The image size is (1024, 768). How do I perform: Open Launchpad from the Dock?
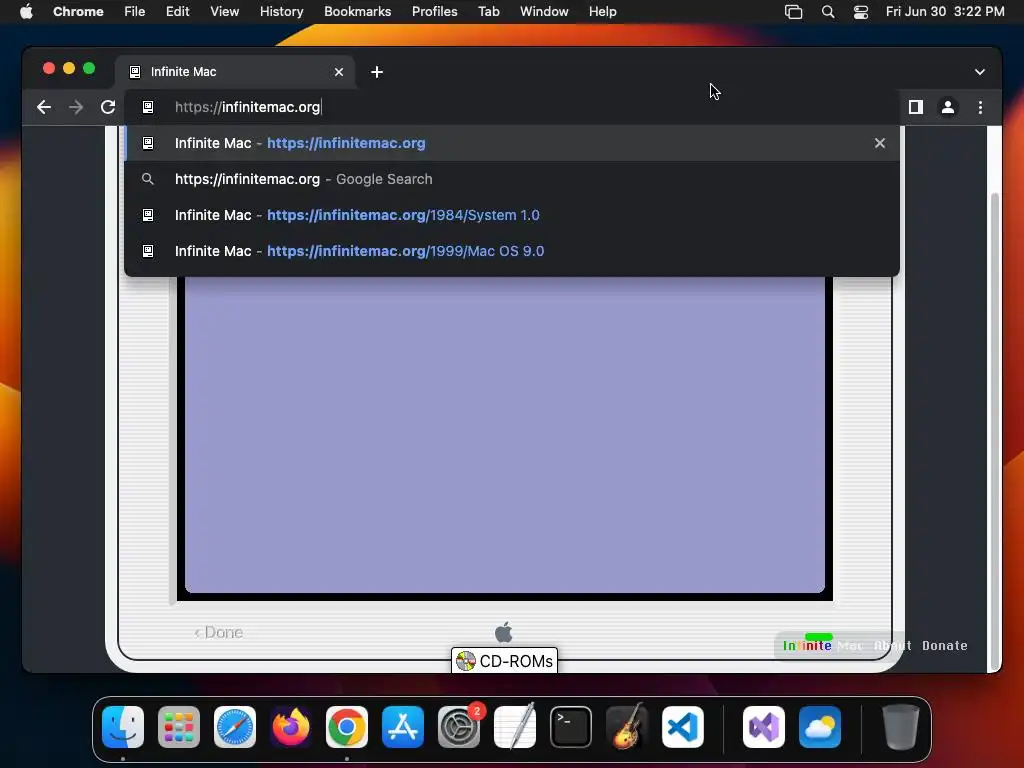pos(179,727)
